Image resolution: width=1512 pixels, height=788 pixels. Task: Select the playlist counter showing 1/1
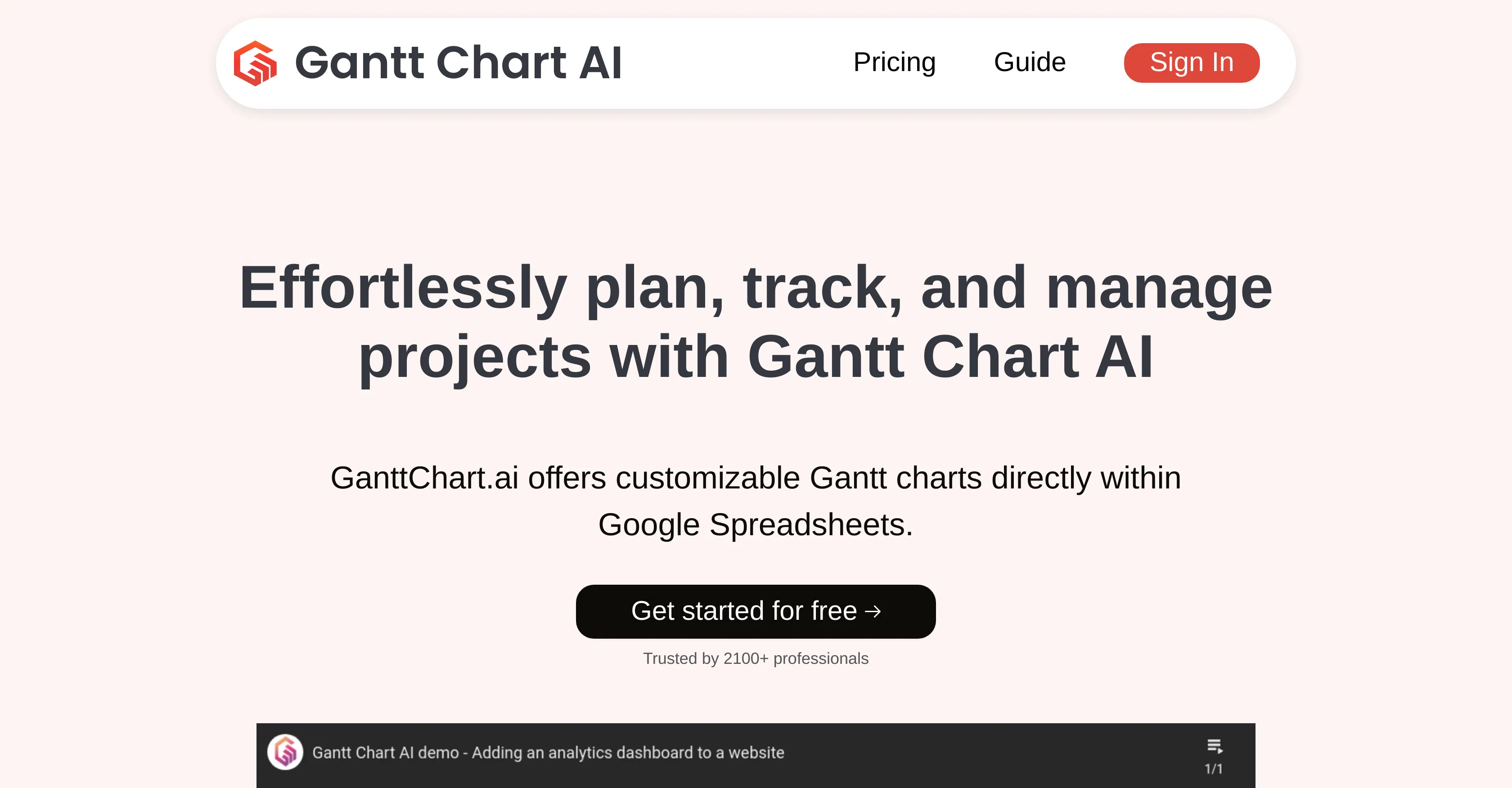pos(1214,766)
